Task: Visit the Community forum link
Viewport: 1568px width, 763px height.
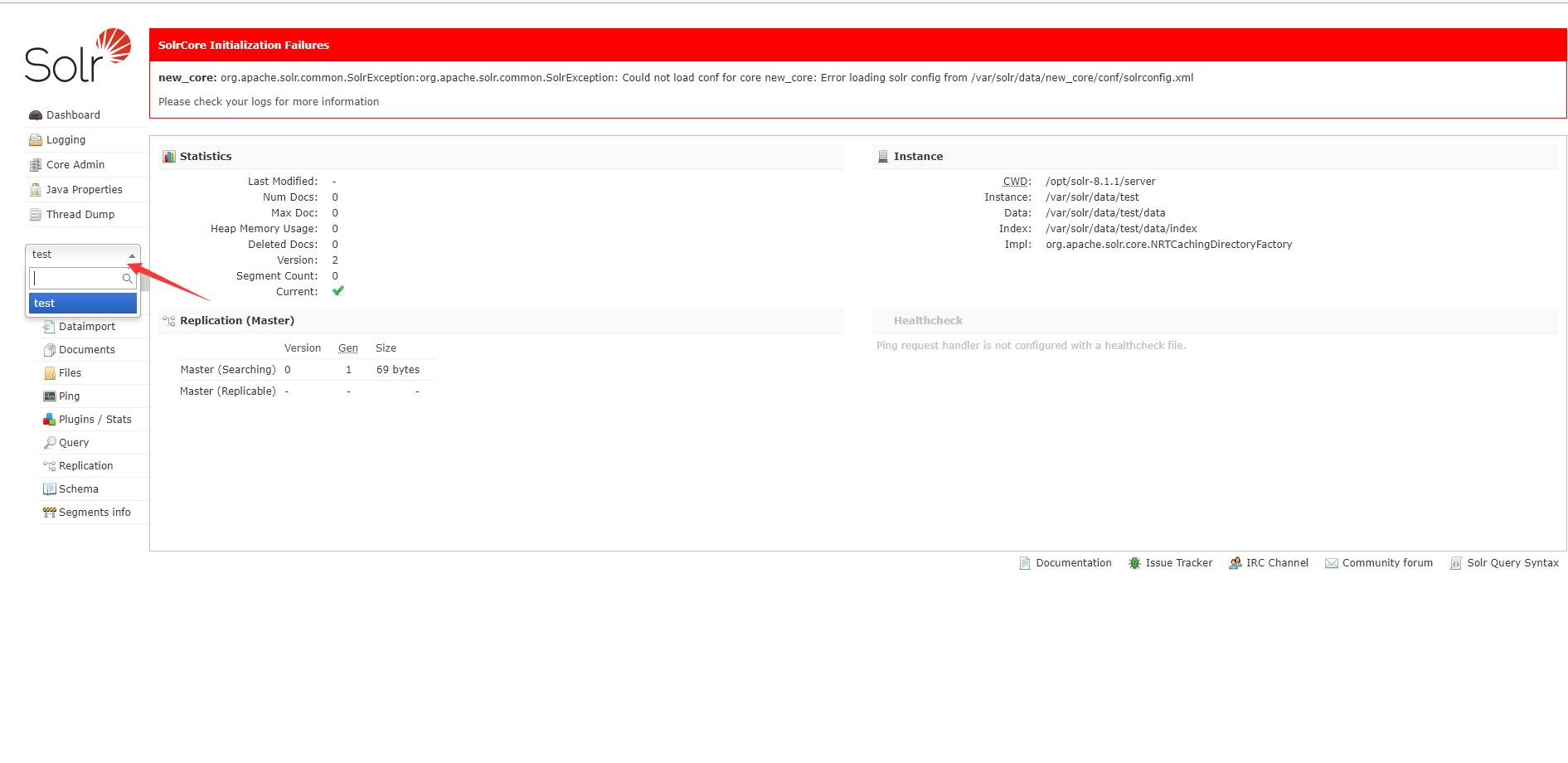Action: pyautogui.click(x=1386, y=563)
